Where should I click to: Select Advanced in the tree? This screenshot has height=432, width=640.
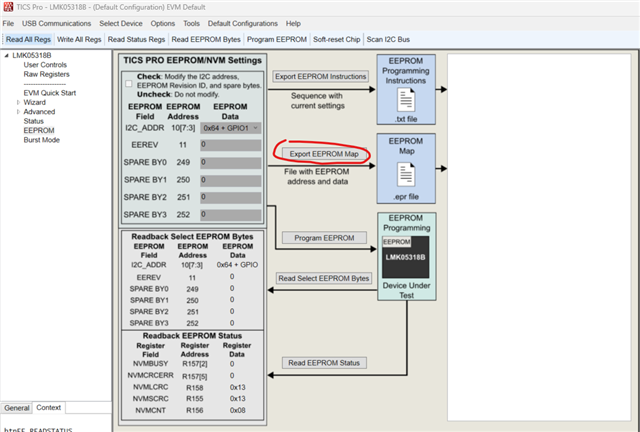point(39,111)
